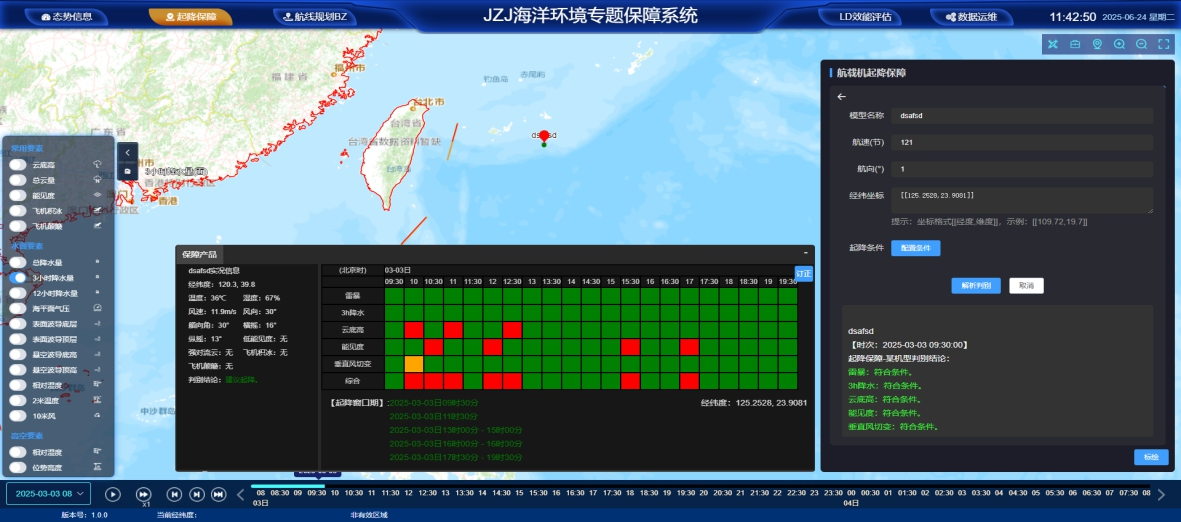Click the plane icon next to 飞机积冰

(x=96, y=210)
